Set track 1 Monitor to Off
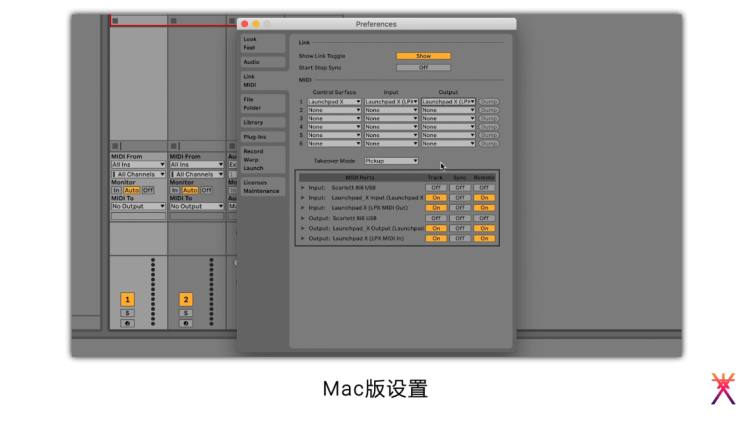The width and height of the screenshot is (750, 424). [x=148, y=190]
